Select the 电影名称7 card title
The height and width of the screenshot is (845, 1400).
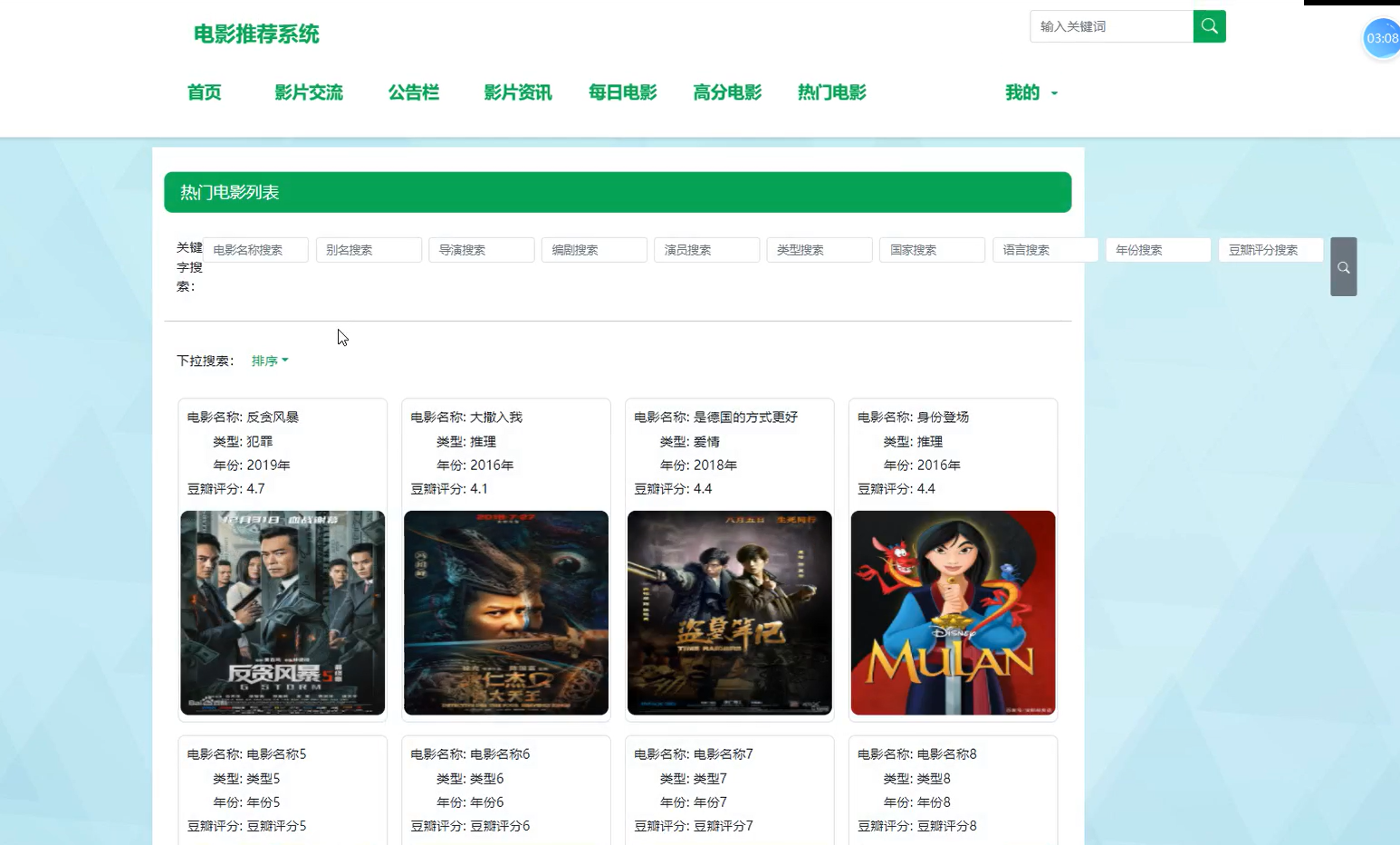coord(724,754)
